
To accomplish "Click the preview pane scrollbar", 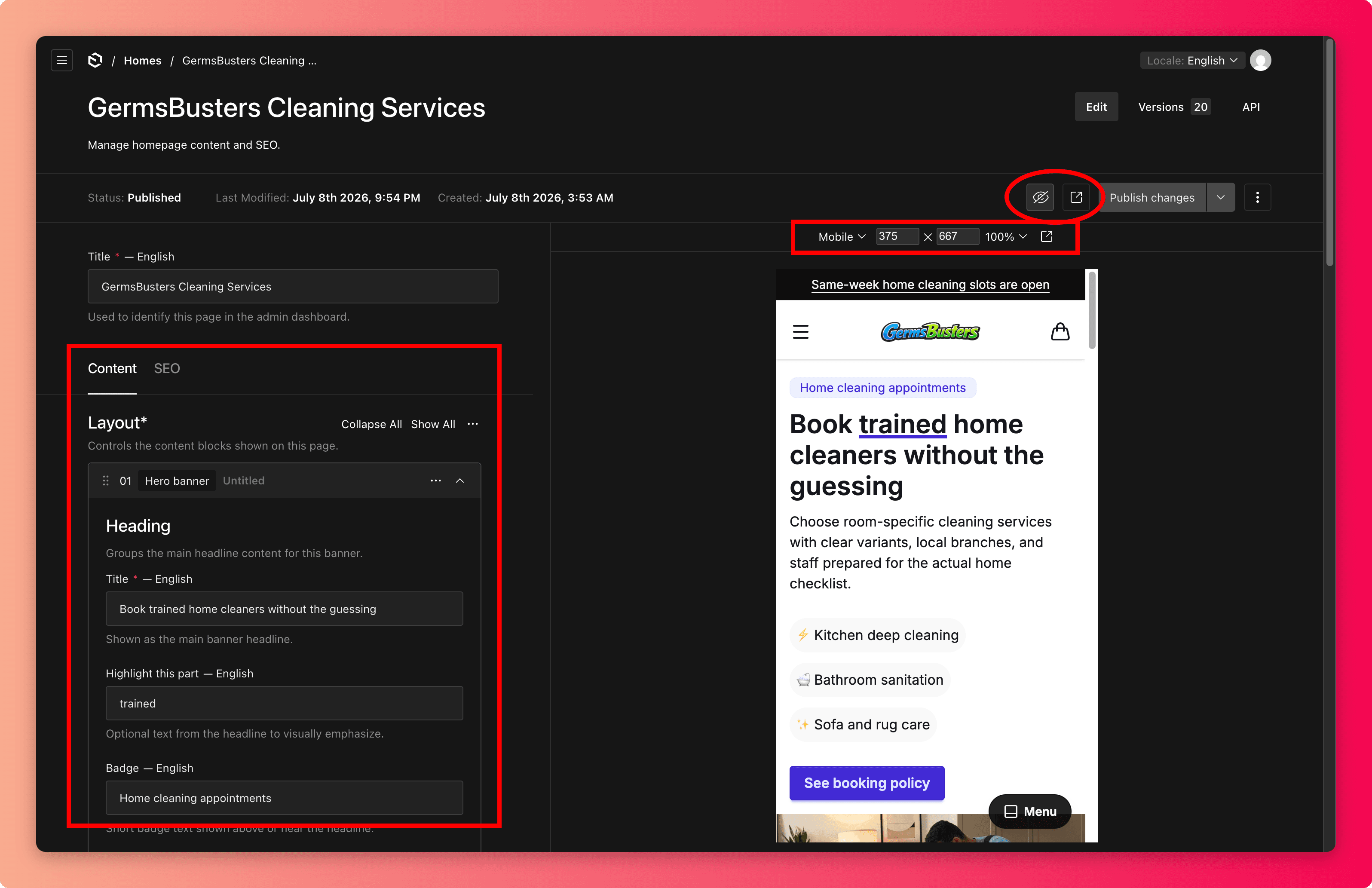I will pos(1092,309).
